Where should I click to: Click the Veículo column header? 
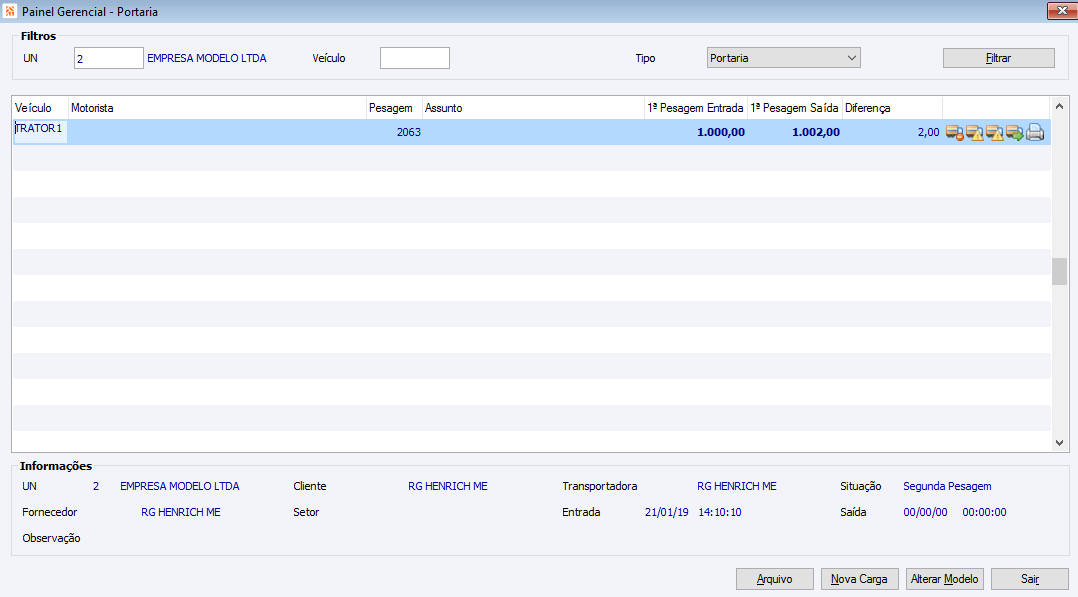[x=41, y=108]
